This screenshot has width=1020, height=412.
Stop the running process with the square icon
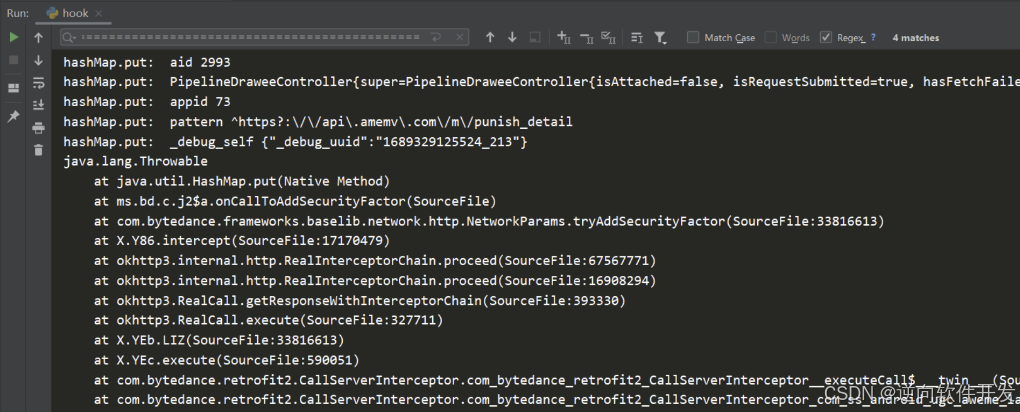[x=13, y=60]
